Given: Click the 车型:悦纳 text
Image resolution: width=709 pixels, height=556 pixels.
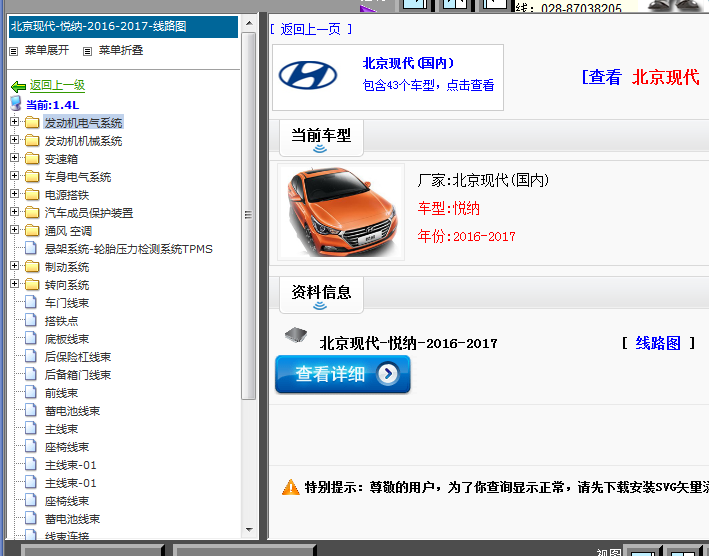Looking at the screenshot, I should click(x=449, y=208).
